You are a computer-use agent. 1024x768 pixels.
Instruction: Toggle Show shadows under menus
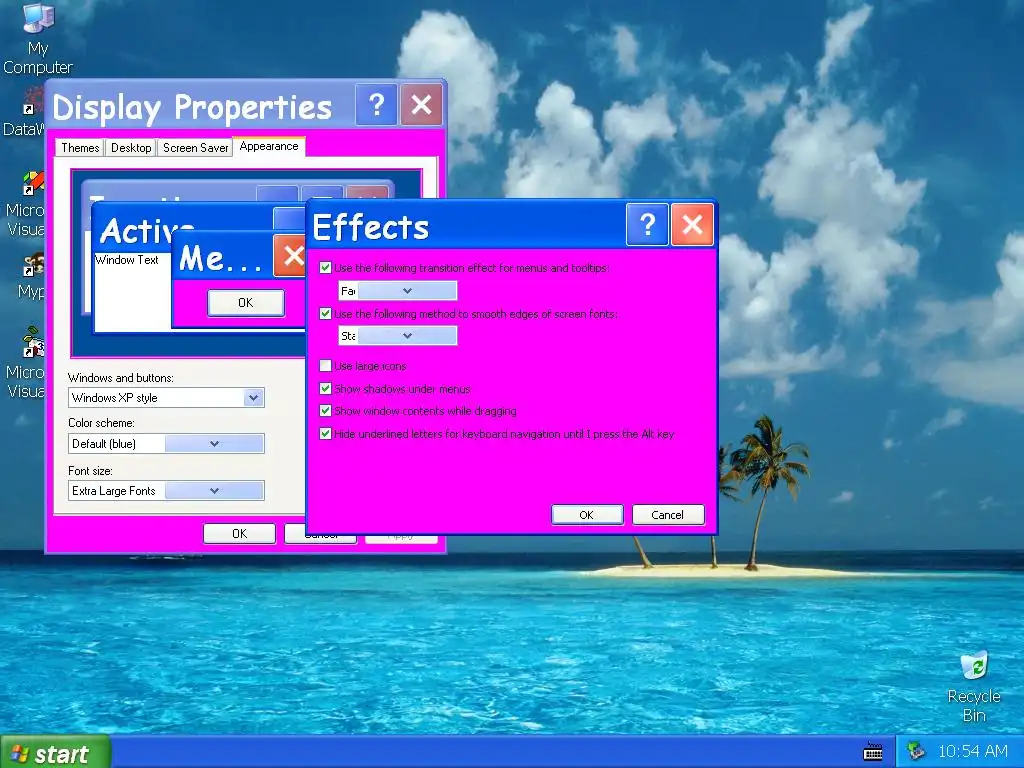[325, 389]
